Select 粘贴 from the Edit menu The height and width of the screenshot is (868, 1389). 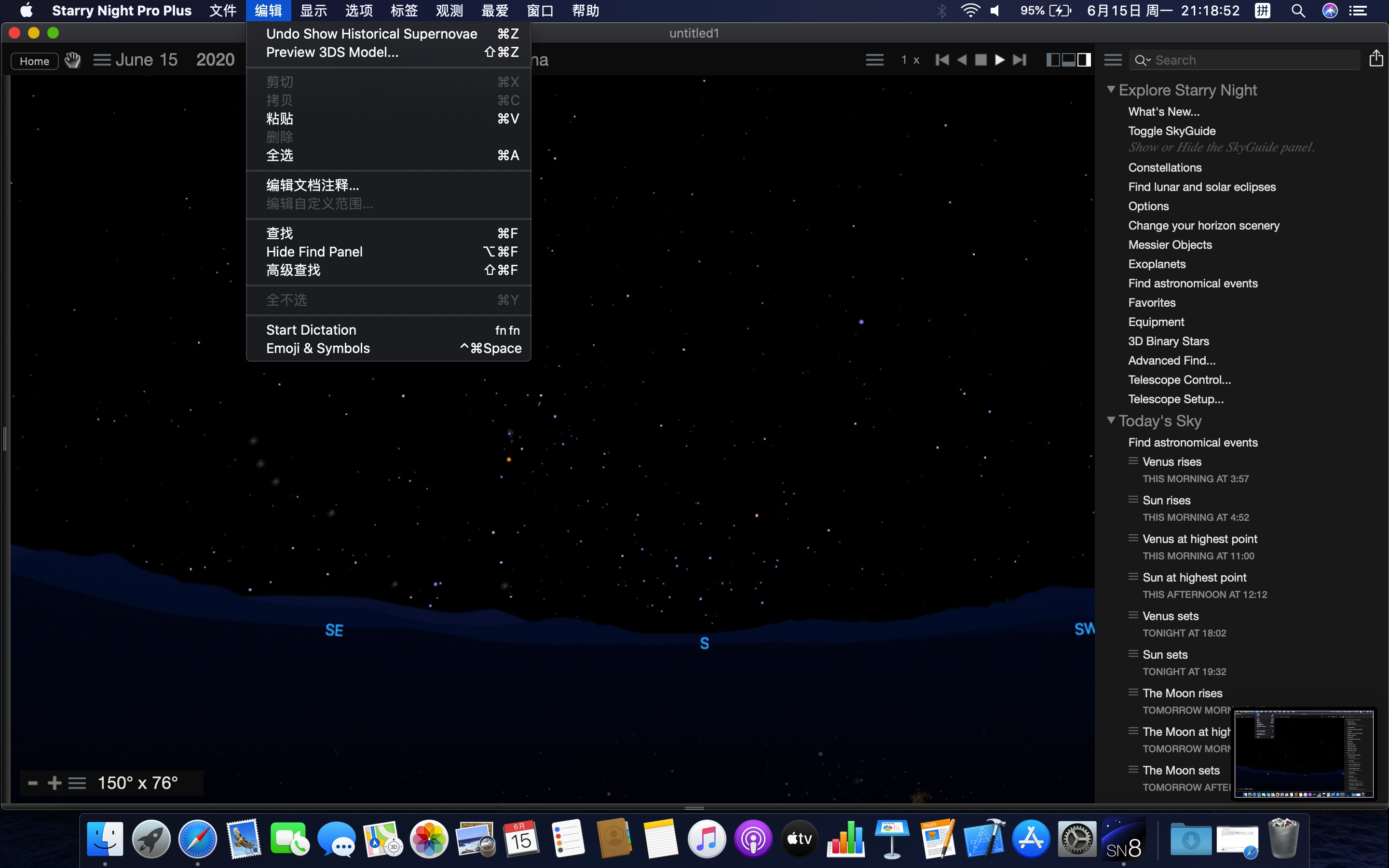389,119
